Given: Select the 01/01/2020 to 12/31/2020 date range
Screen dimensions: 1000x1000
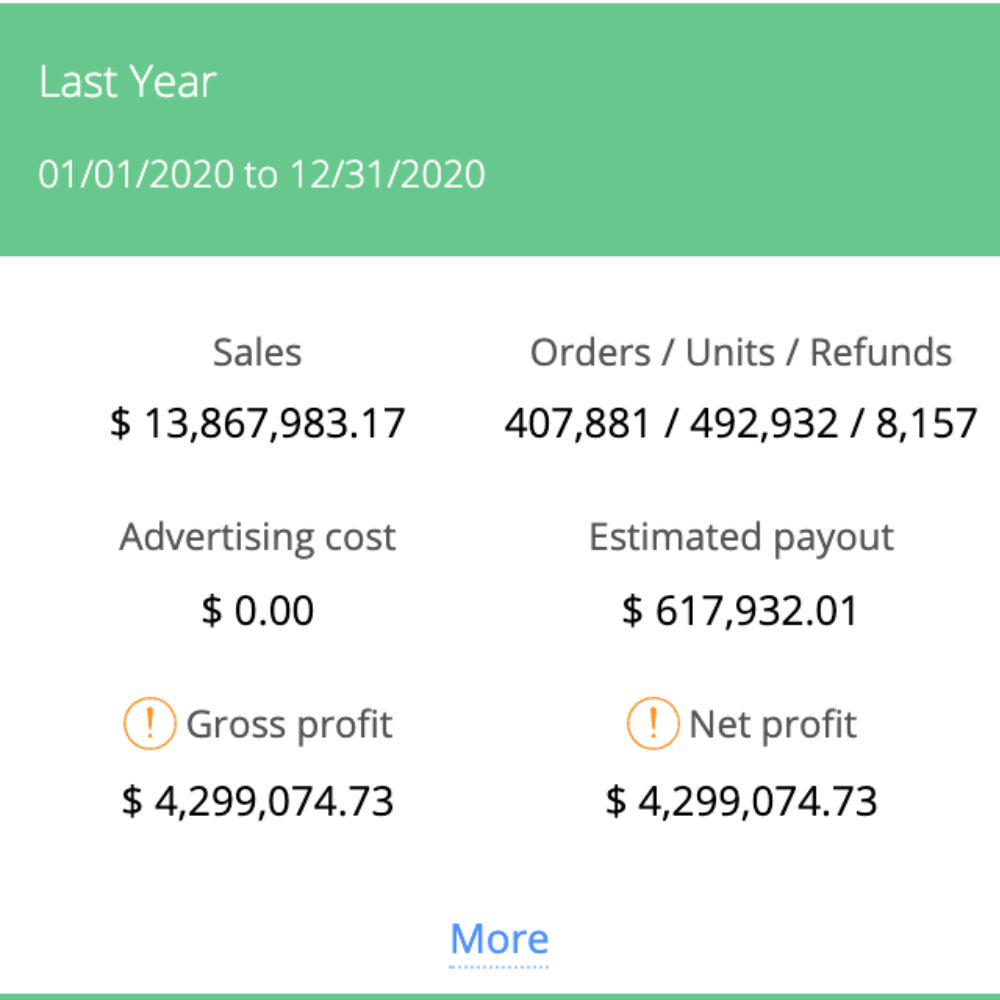Looking at the screenshot, I should tap(262, 175).
